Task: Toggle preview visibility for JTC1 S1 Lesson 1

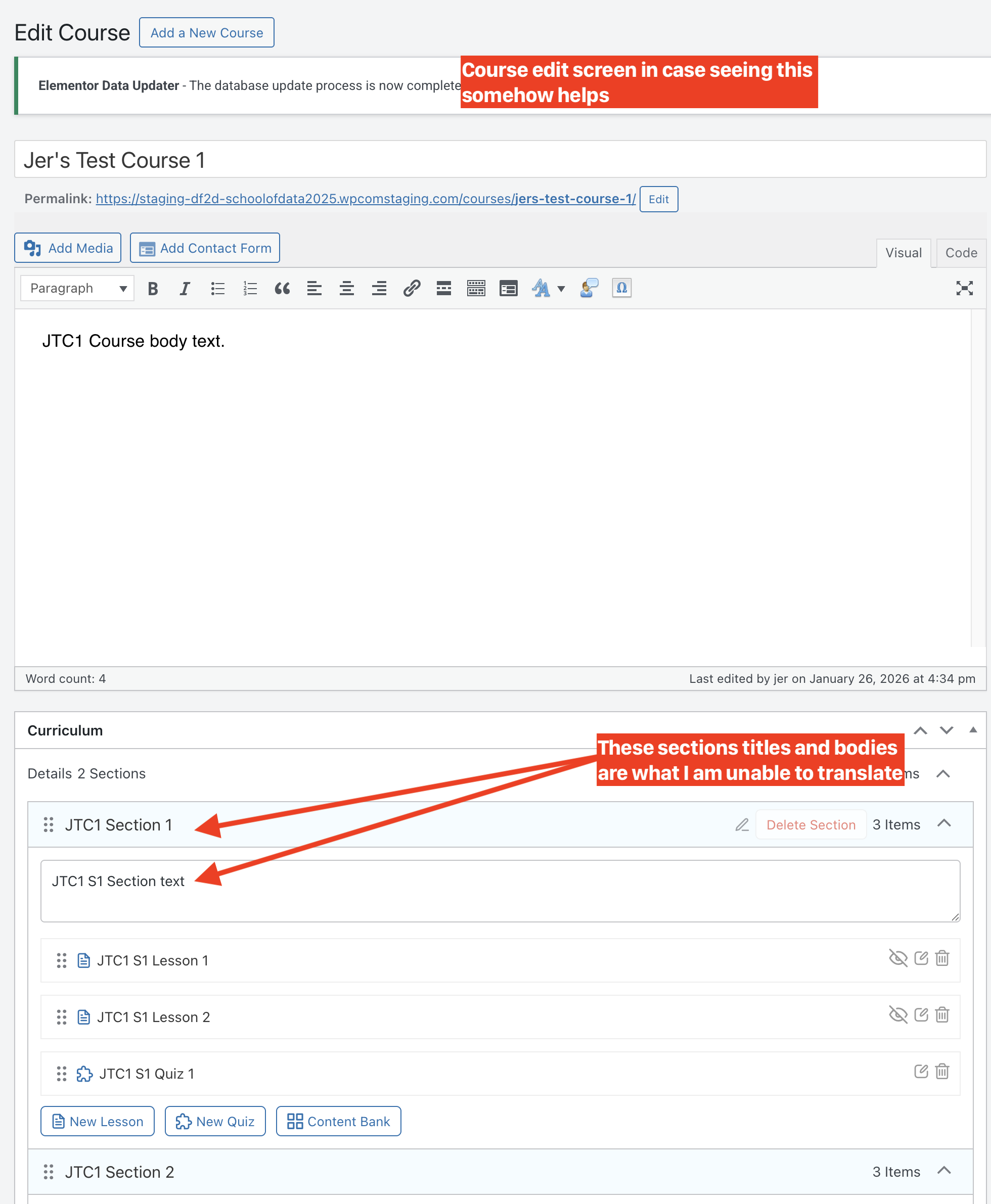Action: tap(898, 958)
